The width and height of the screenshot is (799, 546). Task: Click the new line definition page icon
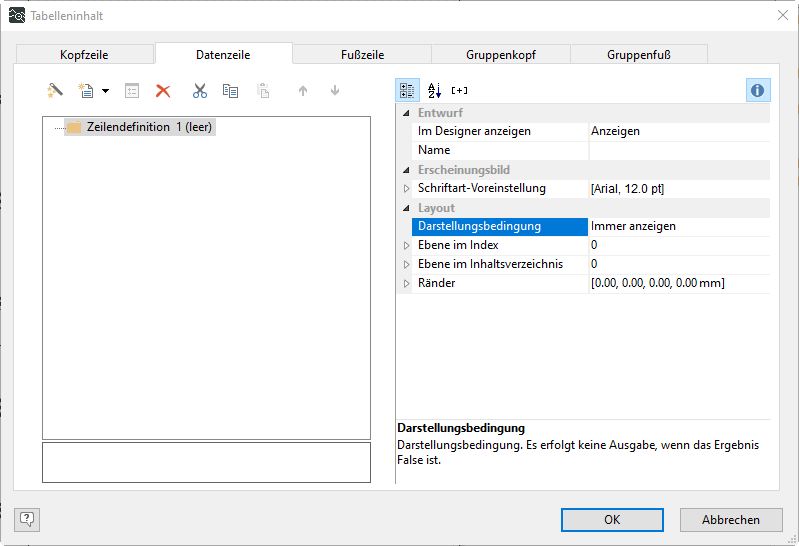[86, 91]
